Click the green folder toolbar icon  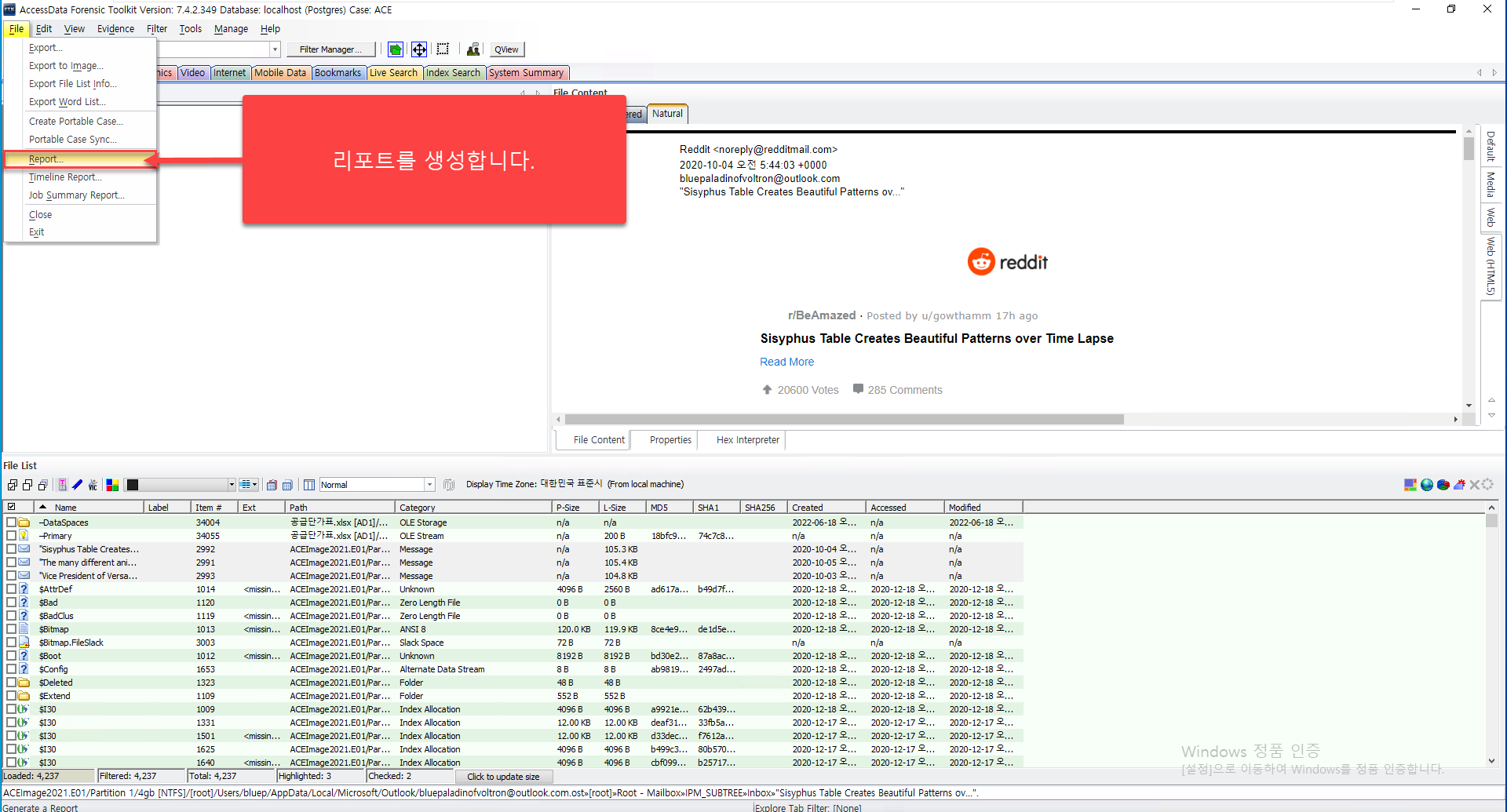pos(396,49)
